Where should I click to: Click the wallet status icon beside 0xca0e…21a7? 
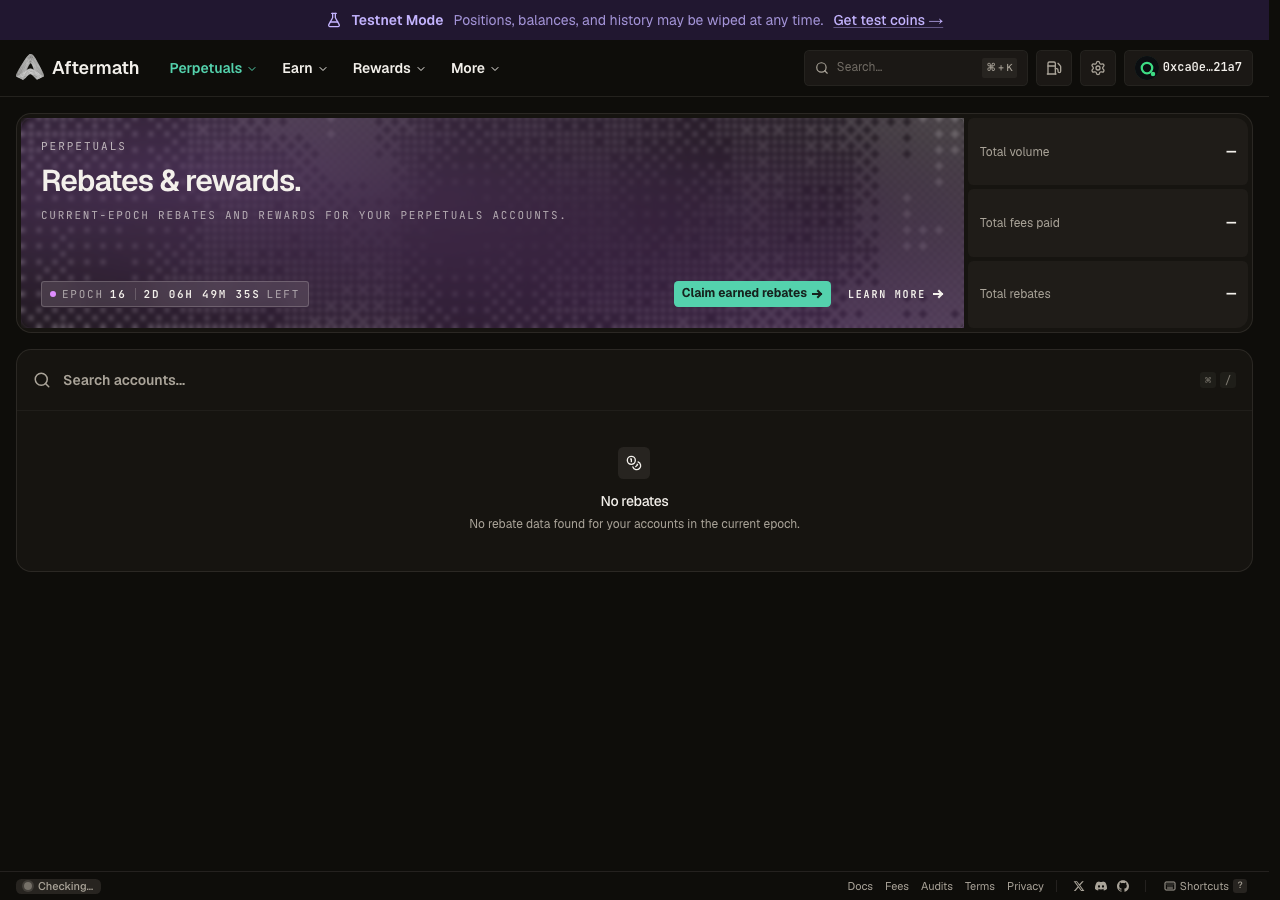coord(1147,68)
